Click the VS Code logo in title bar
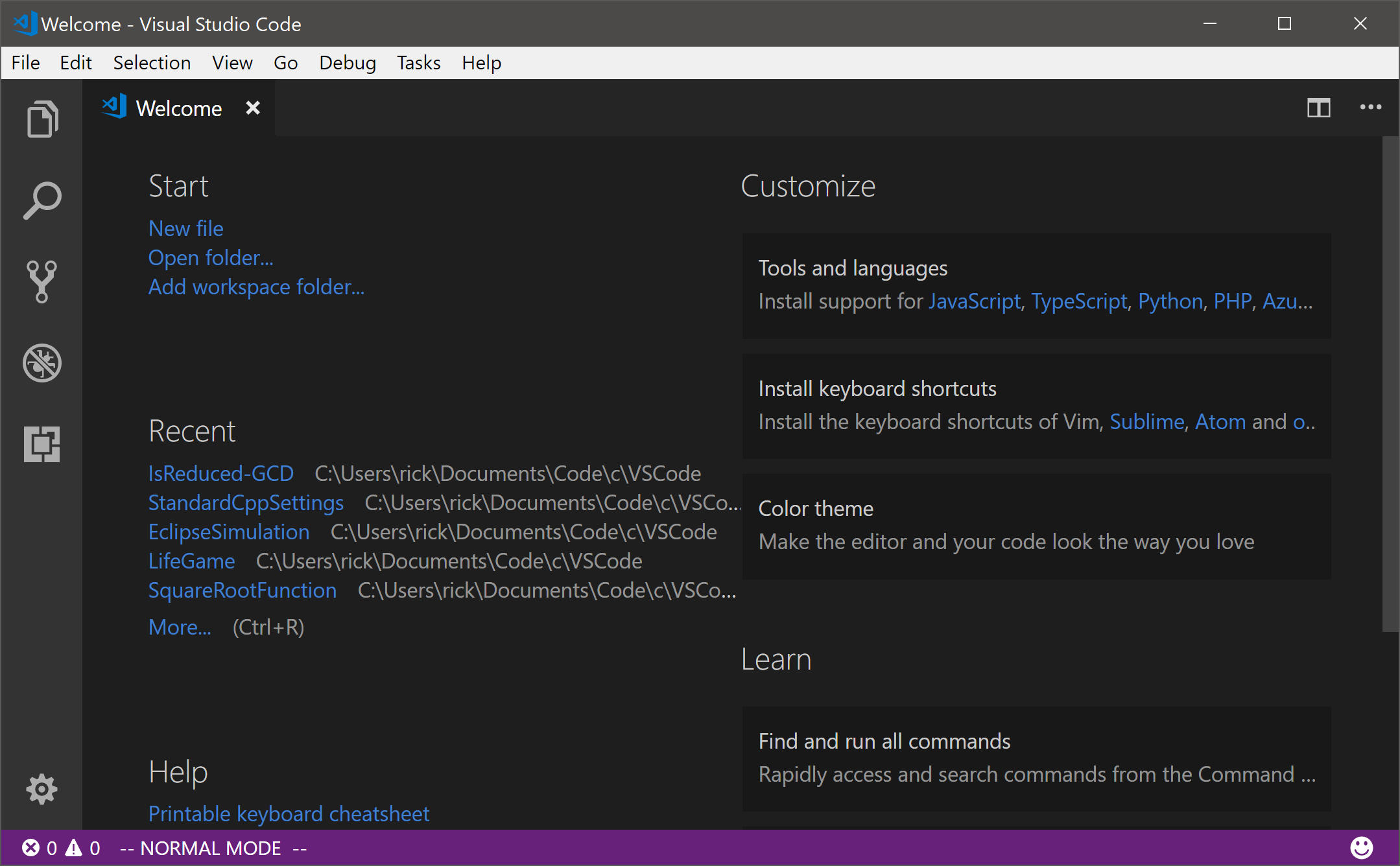 click(x=25, y=23)
